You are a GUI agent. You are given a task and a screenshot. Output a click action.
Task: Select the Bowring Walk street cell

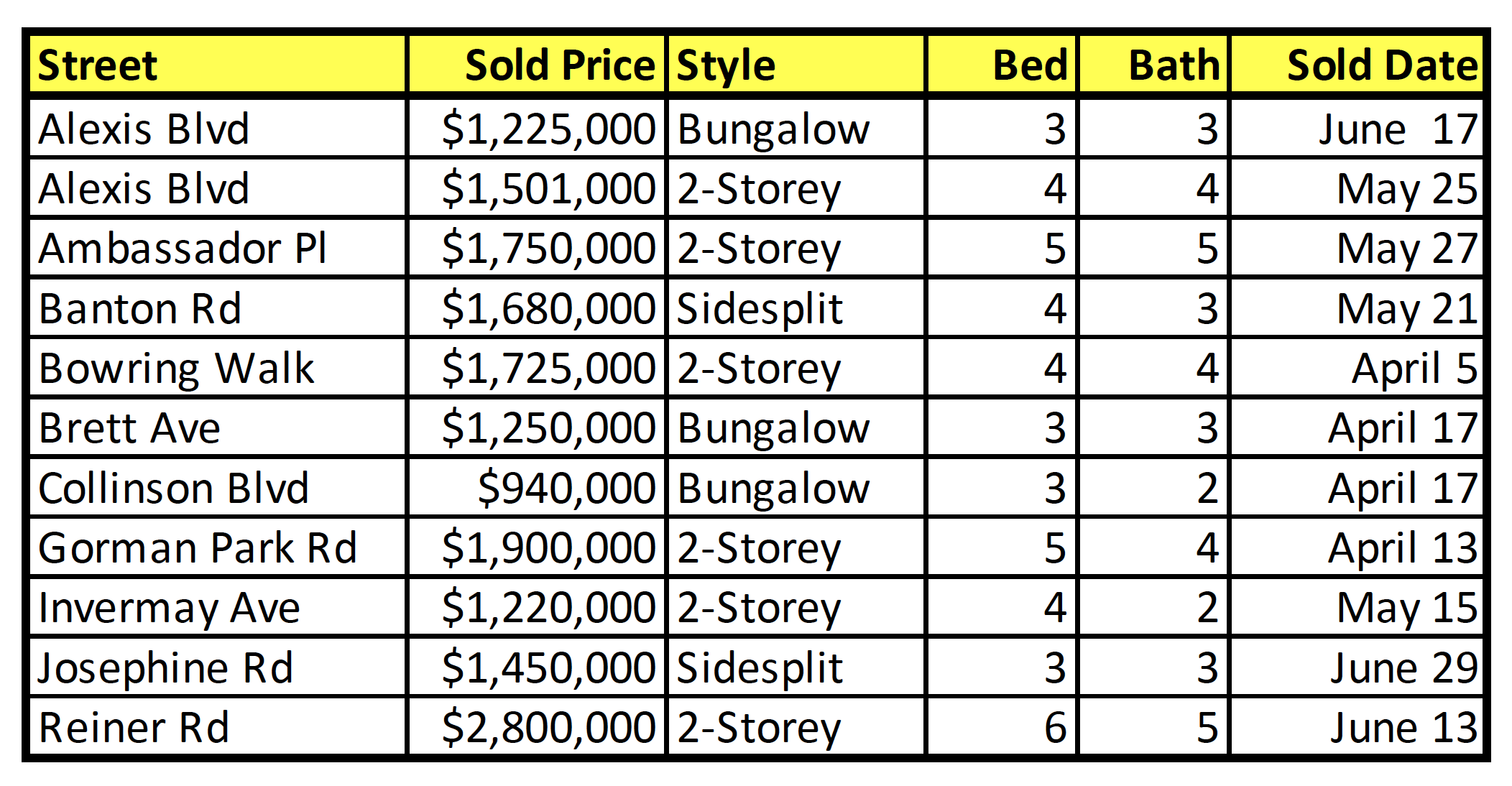pyautogui.click(x=218, y=367)
